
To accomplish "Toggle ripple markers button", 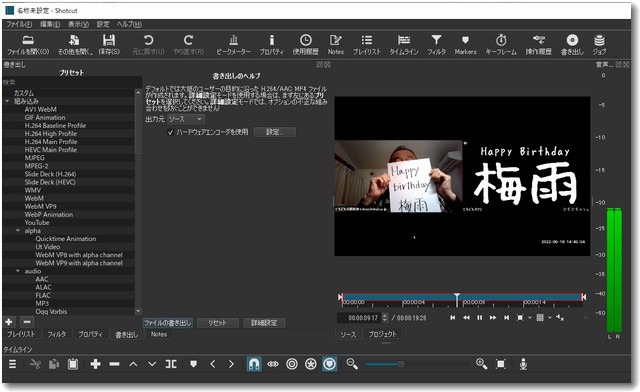I will 330,364.
